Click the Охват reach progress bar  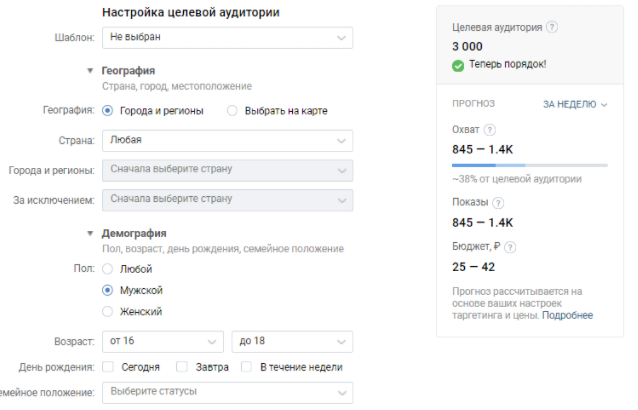(529, 165)
